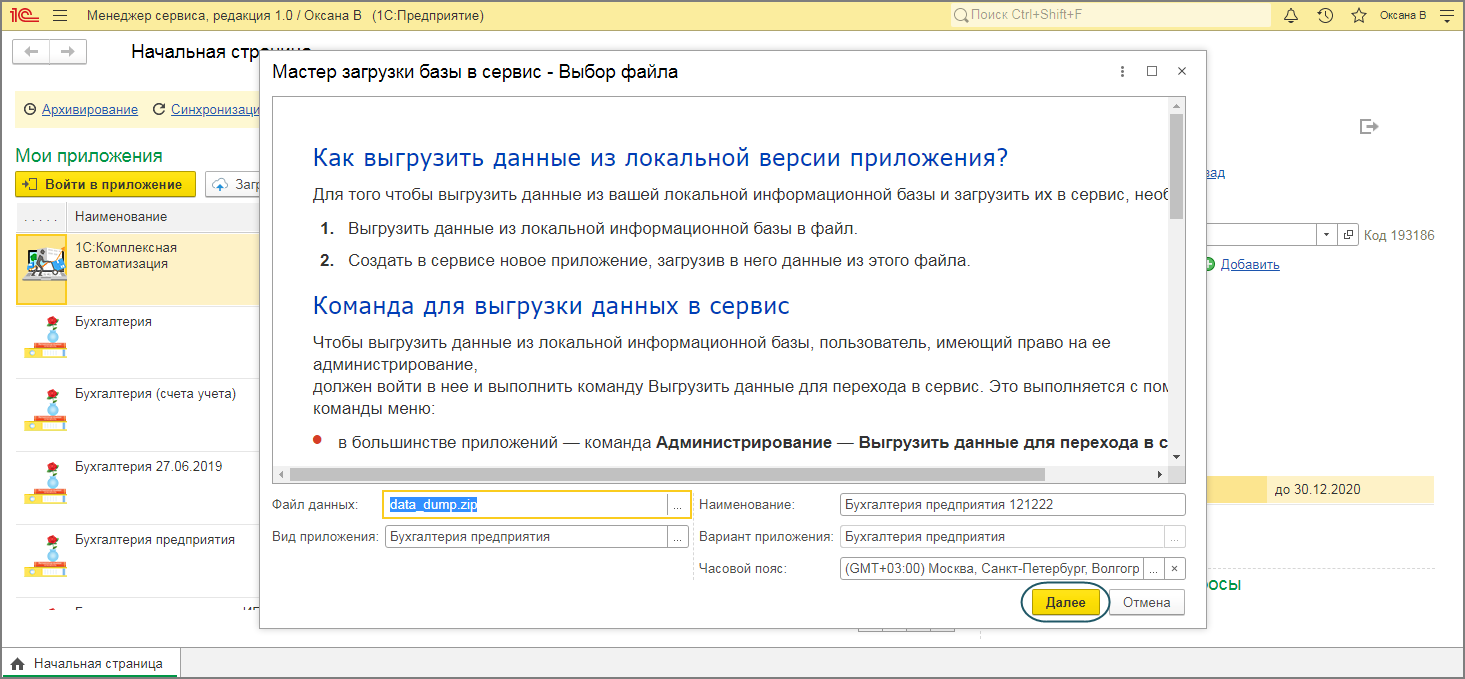Click the Отмена button
1465x679 pixels.
pos(1146,602)
